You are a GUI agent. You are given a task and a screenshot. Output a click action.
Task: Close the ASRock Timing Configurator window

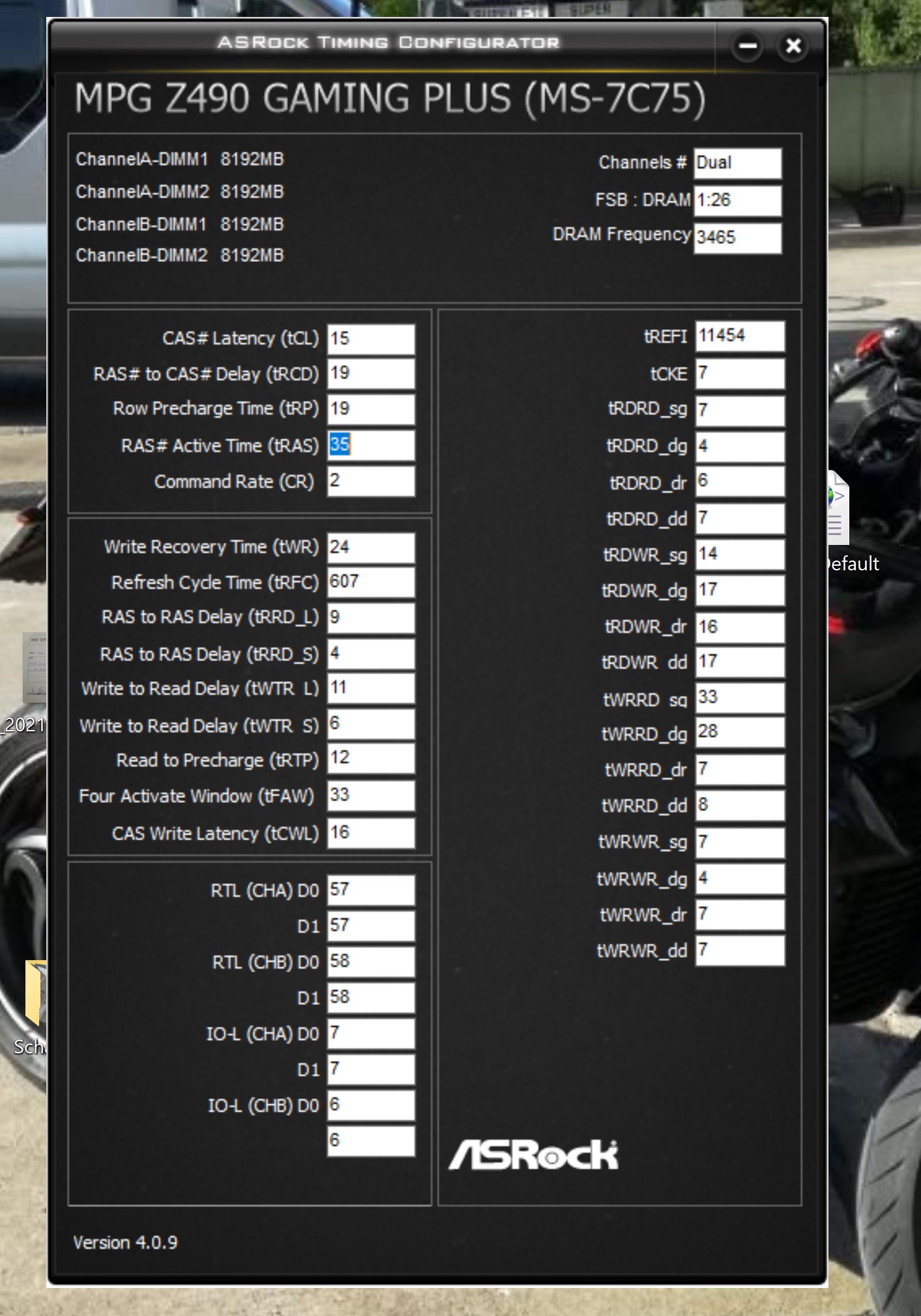pyautogui.click(x=793, y=46)
